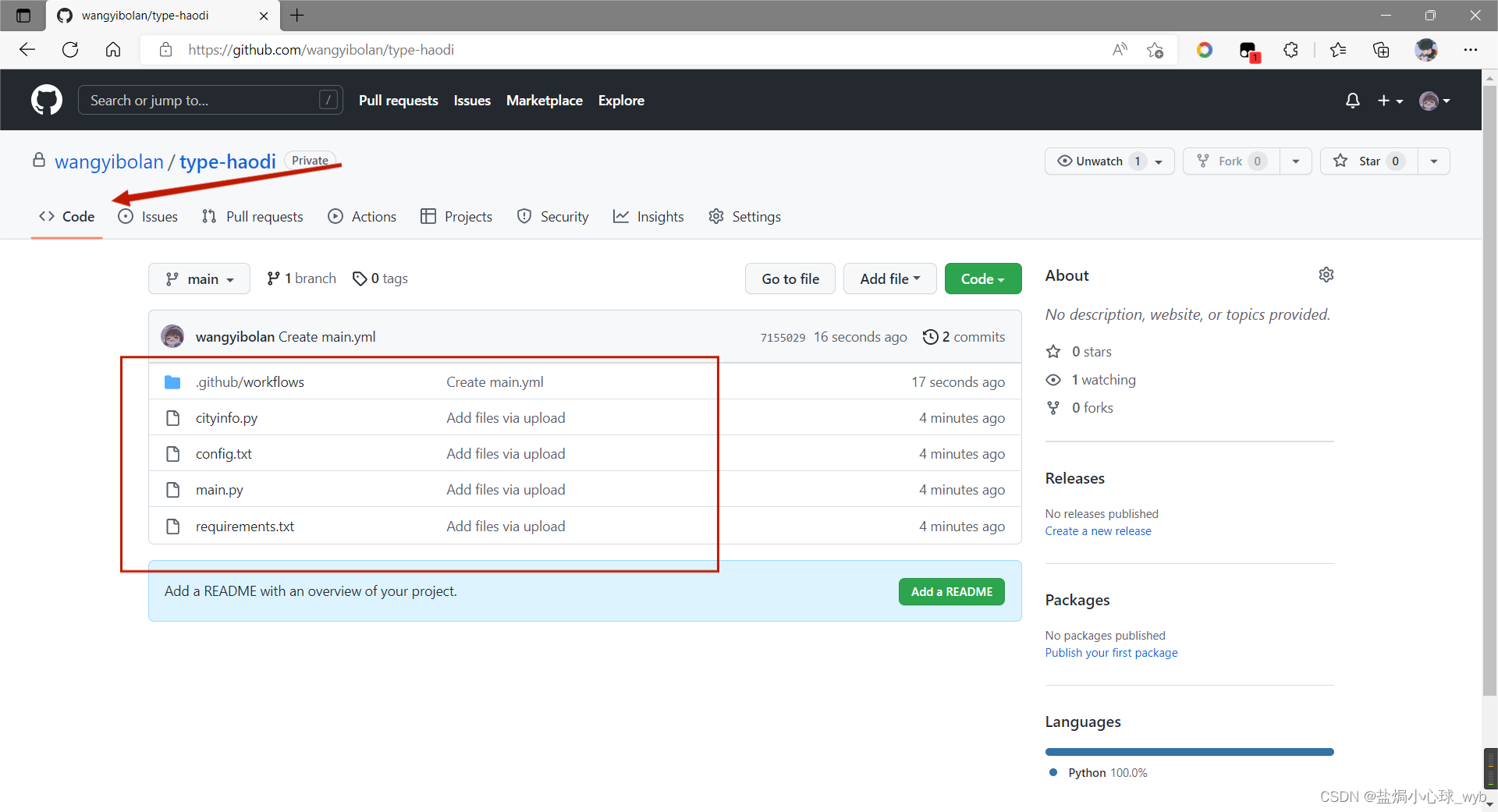
Task: Toggle read aloud icon in address bar
Action: [1120, 50]
